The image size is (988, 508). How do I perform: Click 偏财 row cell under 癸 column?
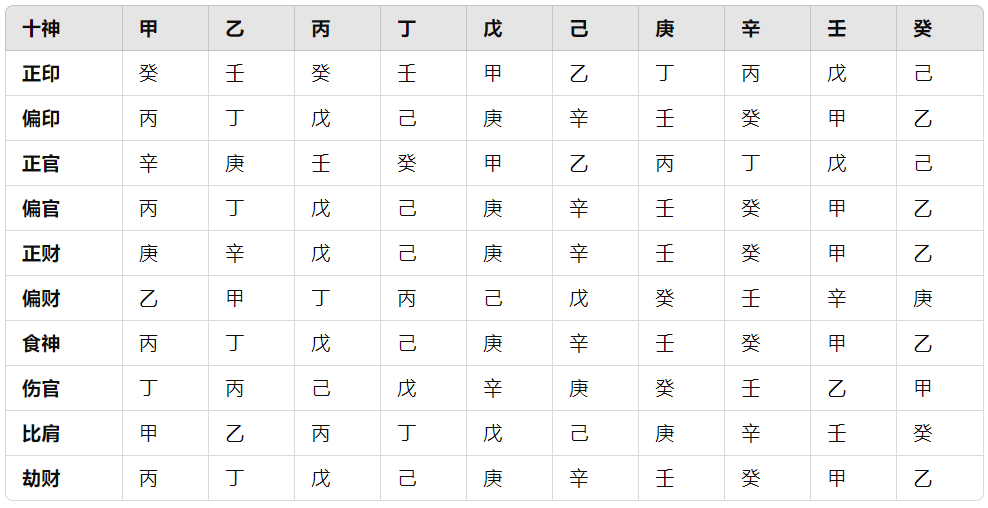[x=923, y=299]
